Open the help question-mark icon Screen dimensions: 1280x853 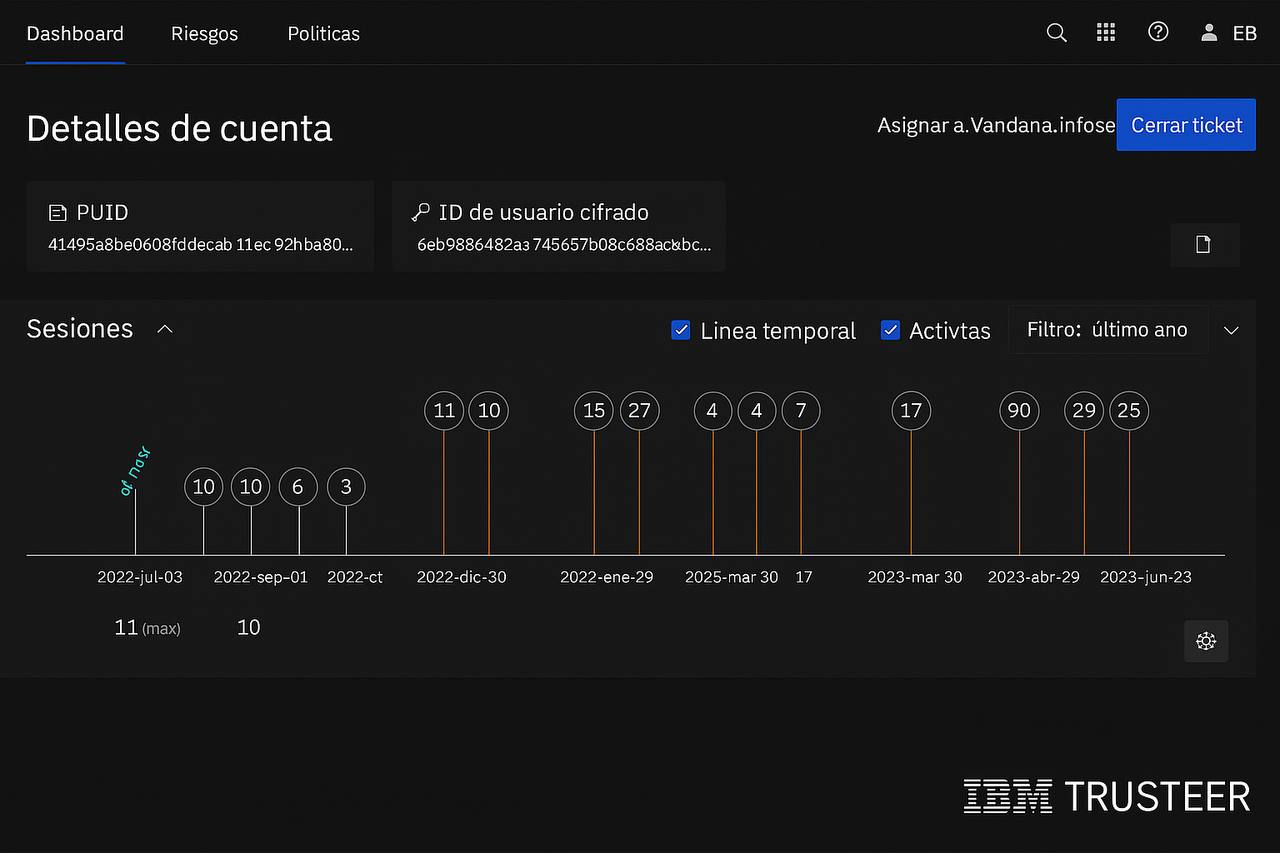tap(1158, 32)
